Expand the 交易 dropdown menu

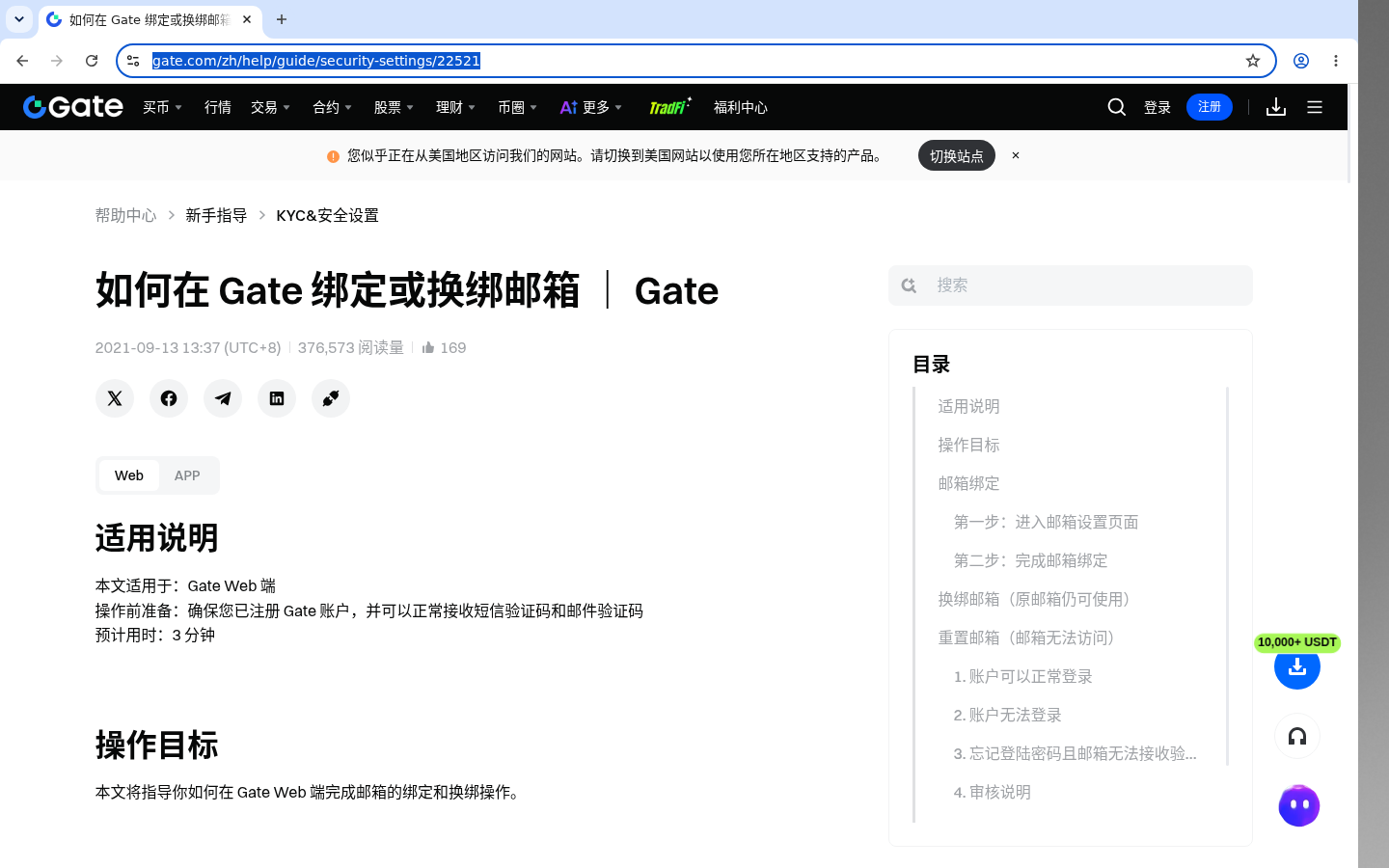(x=271, y=107)
